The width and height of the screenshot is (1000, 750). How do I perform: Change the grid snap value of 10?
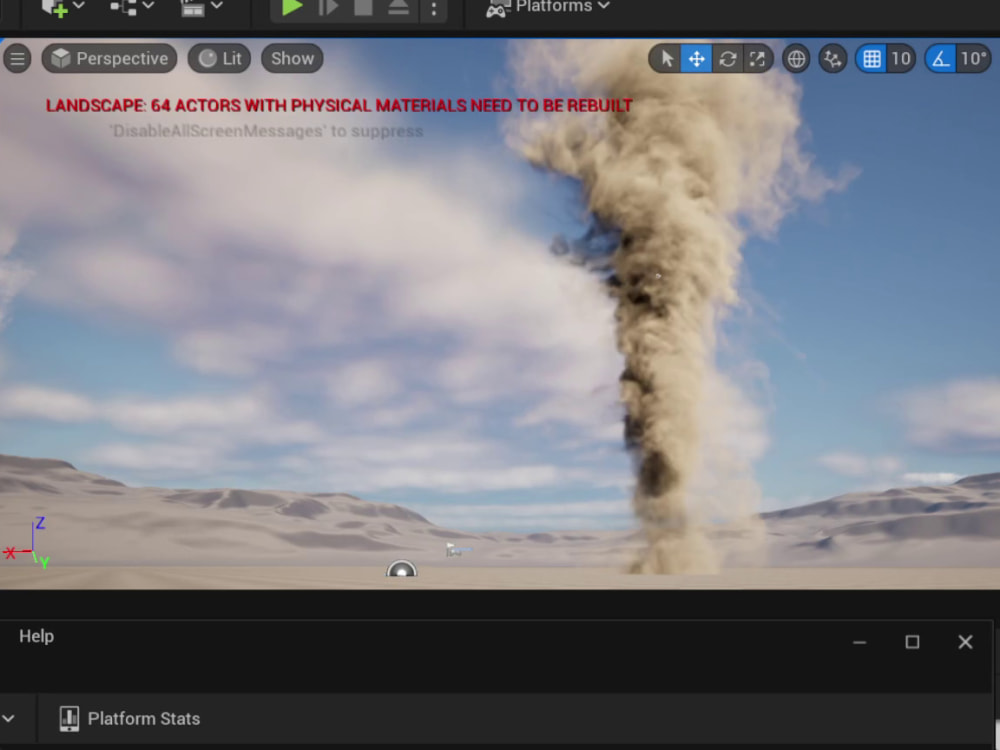pyautogui.click(x=901, y=59)
